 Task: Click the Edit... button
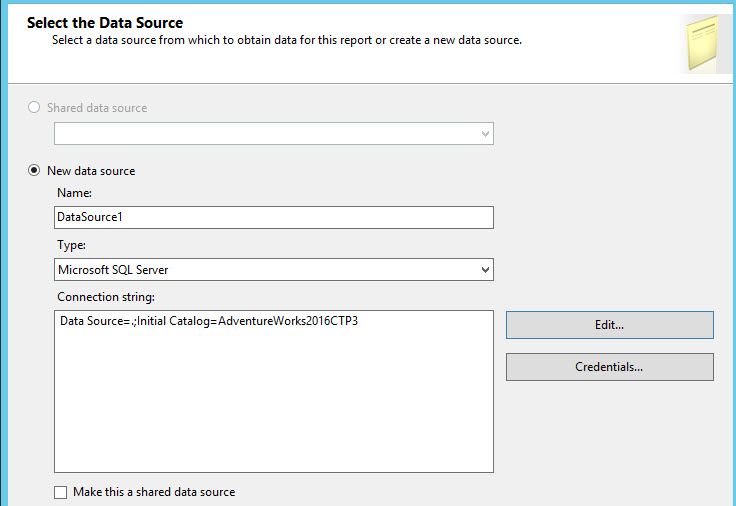(609, 325)
